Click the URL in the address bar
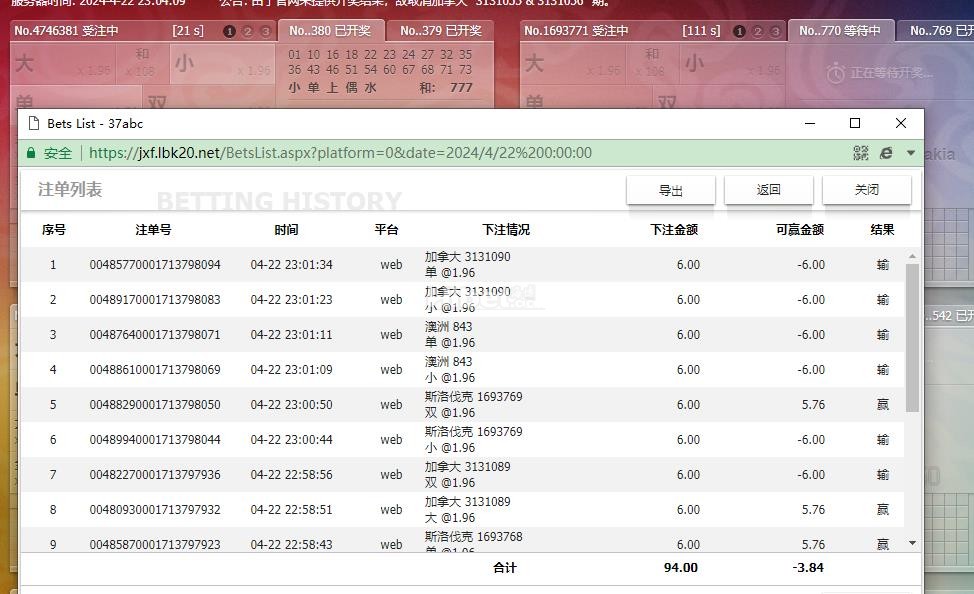Viewport: 974px width, 594px height. [340, 153]
